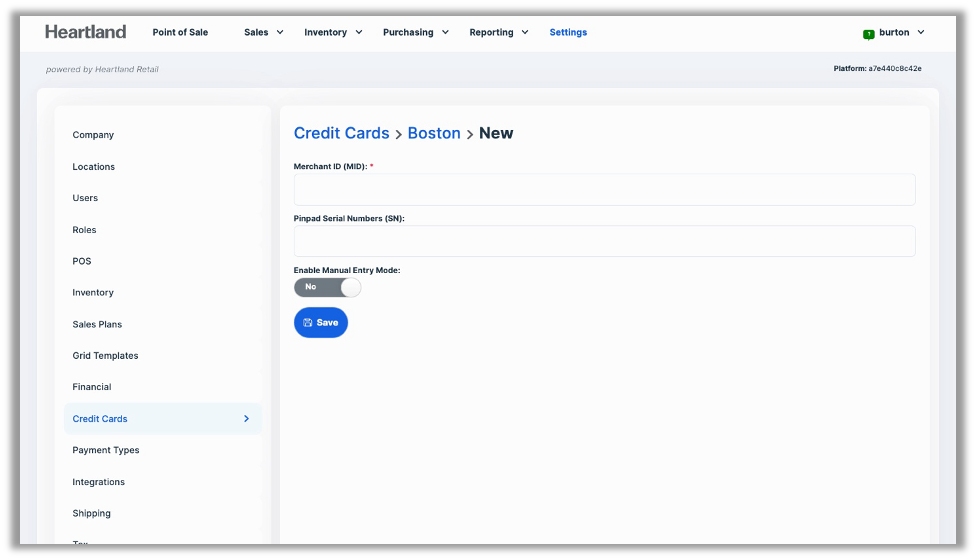Expand the Inventory dropdown in top navigation
Screen dimensions: 976x560
pyautogui.click(x=333, y=32)
